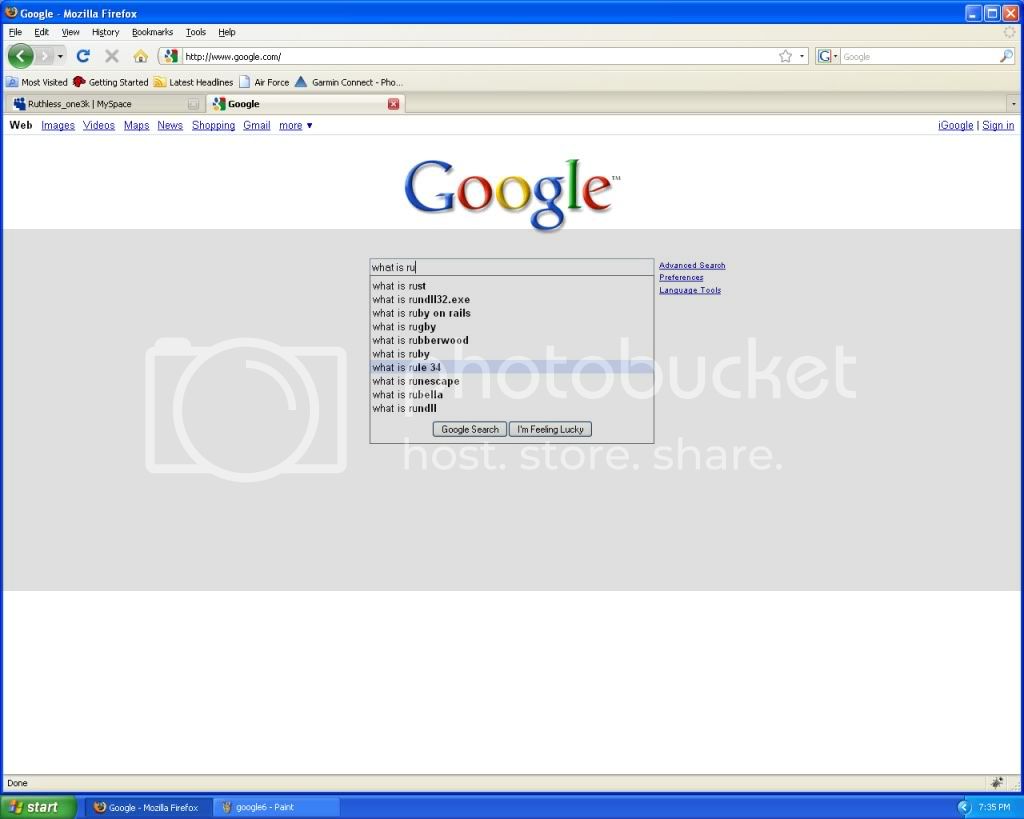Reload the page with the refresh icon
This screenshot has height=819, width=1024.
[x=83, y=56]
